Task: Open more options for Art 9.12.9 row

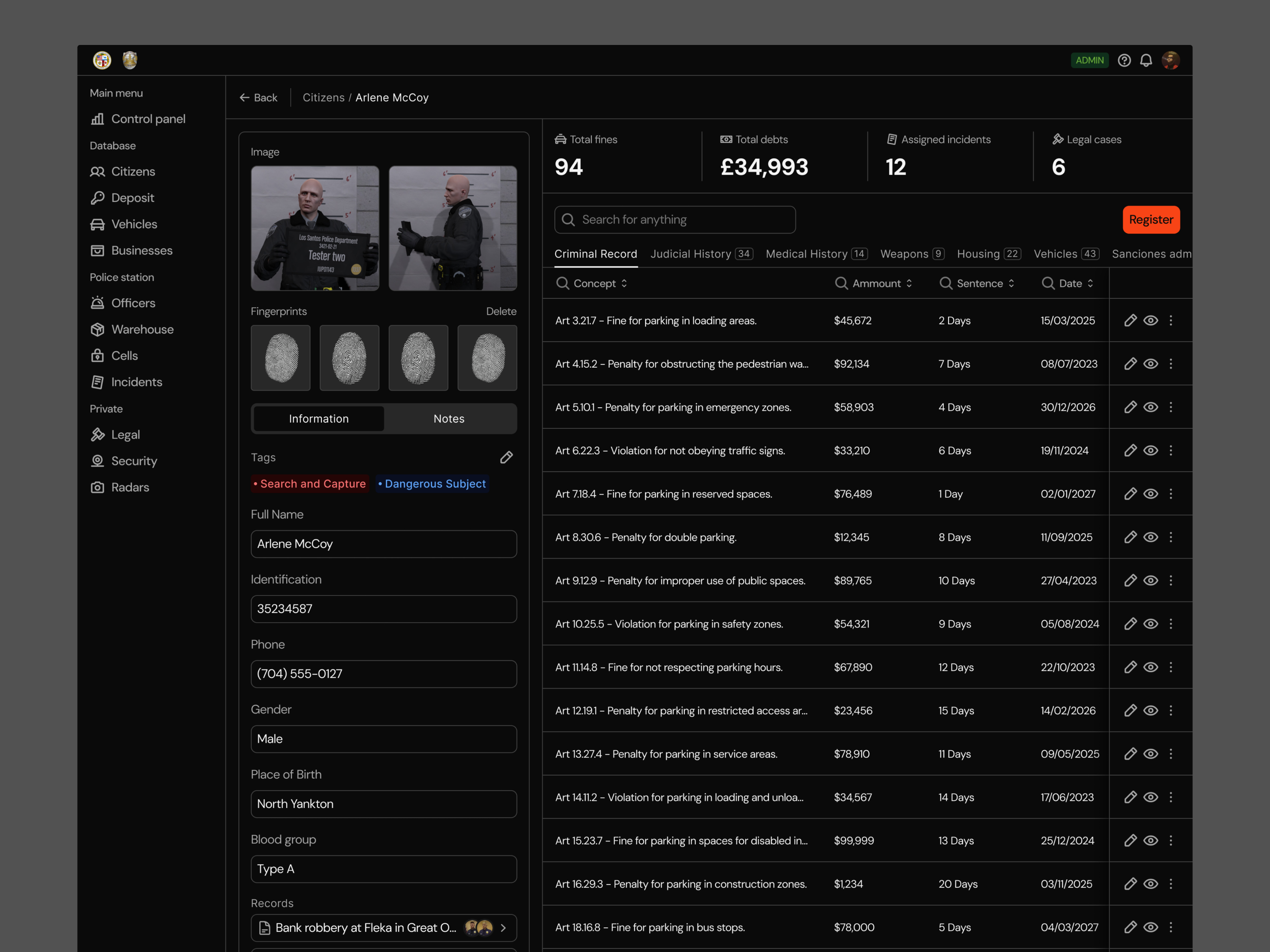Action: pyautogui.click(x=1171, y=580)
